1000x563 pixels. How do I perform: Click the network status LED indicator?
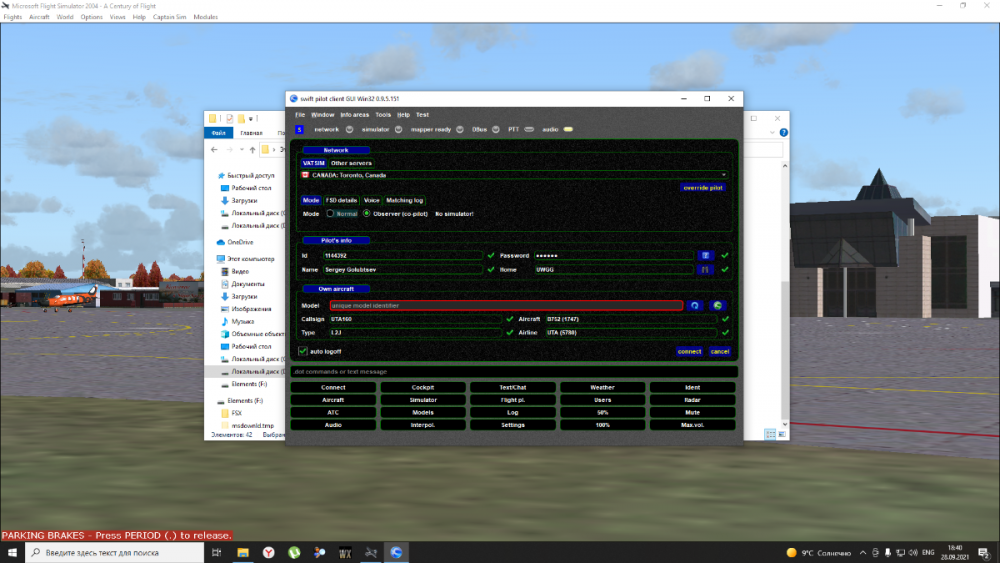click(x=349, y=129)
